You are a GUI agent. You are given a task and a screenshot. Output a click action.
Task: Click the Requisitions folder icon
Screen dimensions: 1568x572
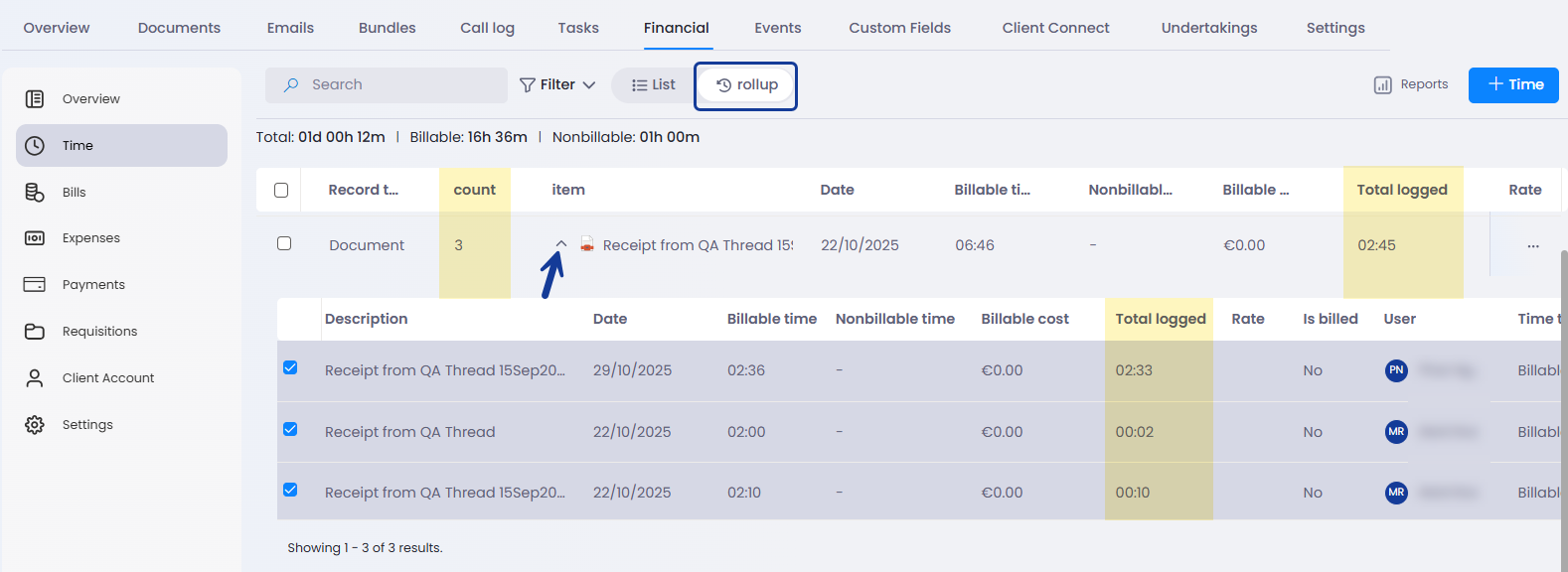click(35, 332)
